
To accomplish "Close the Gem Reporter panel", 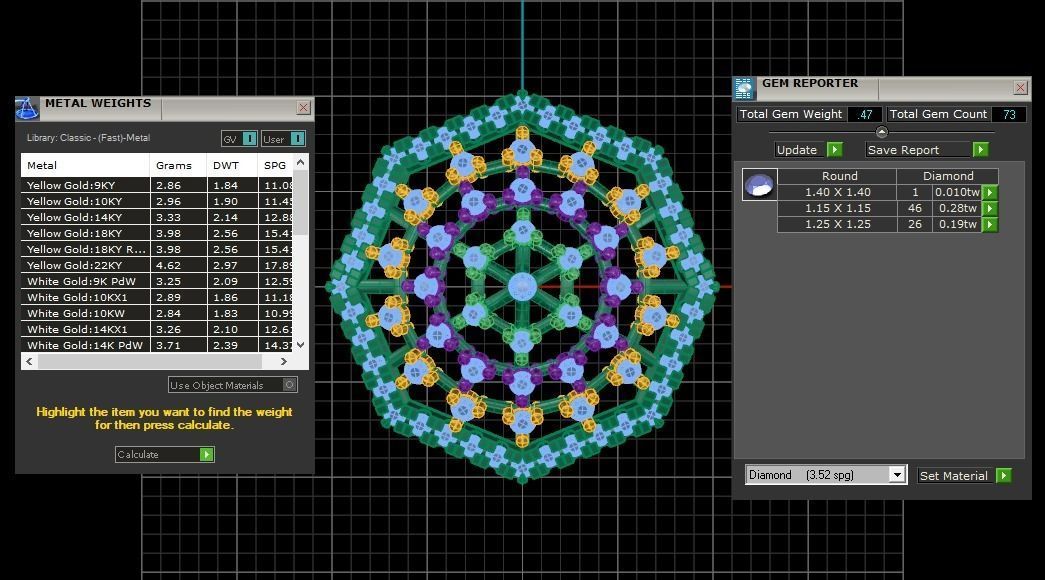I will point(1020,87).
